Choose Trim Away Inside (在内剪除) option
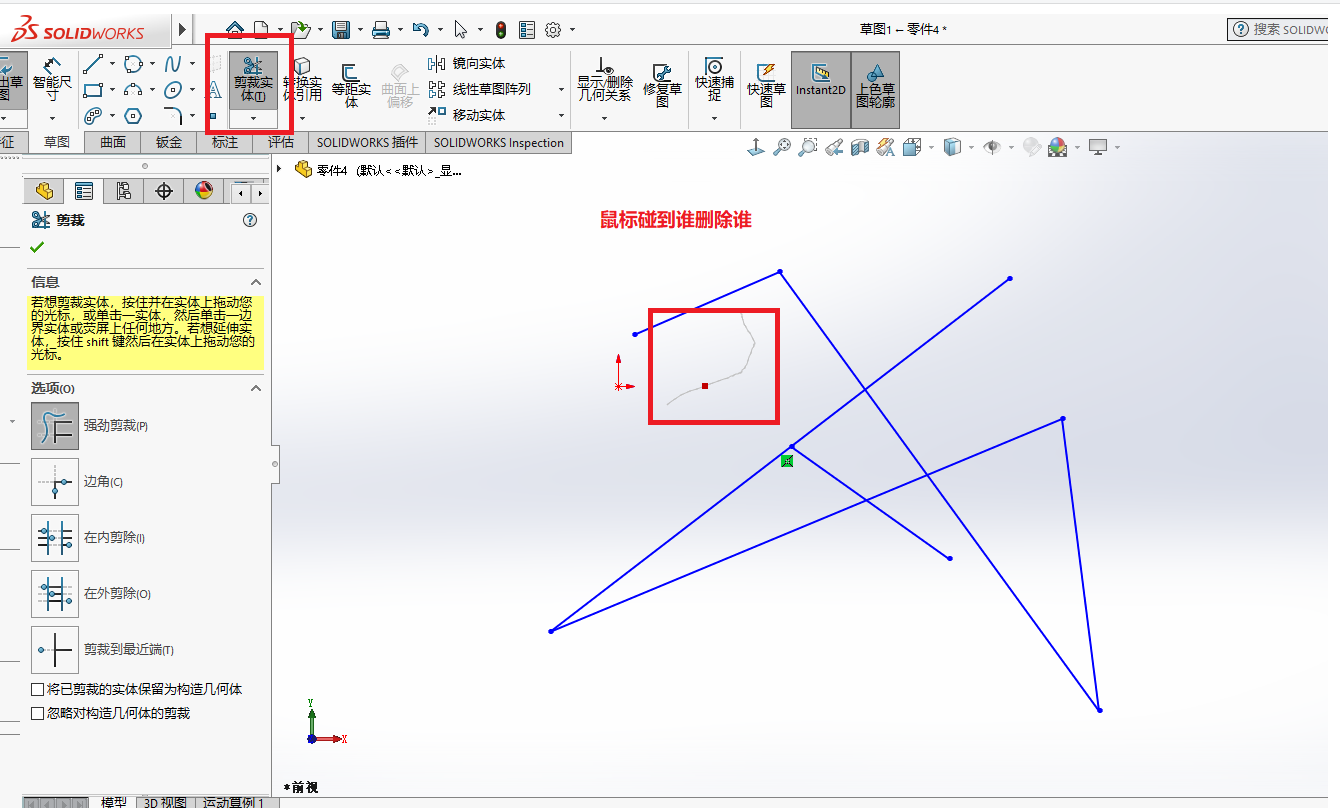The image size is (1340, 812). (55, 537)
